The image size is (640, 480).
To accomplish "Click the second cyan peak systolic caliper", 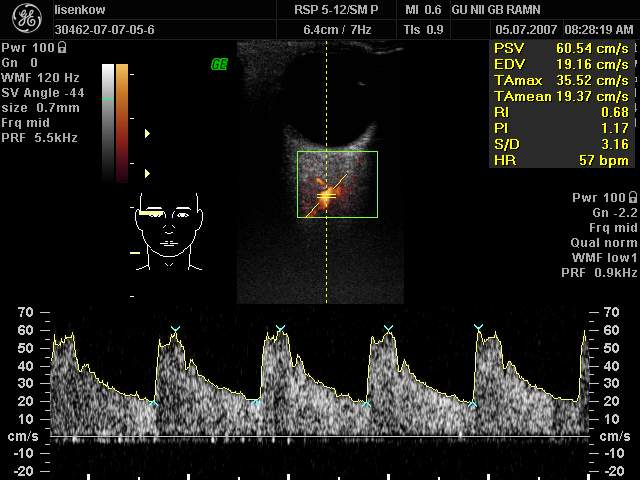I will (280, 328).
